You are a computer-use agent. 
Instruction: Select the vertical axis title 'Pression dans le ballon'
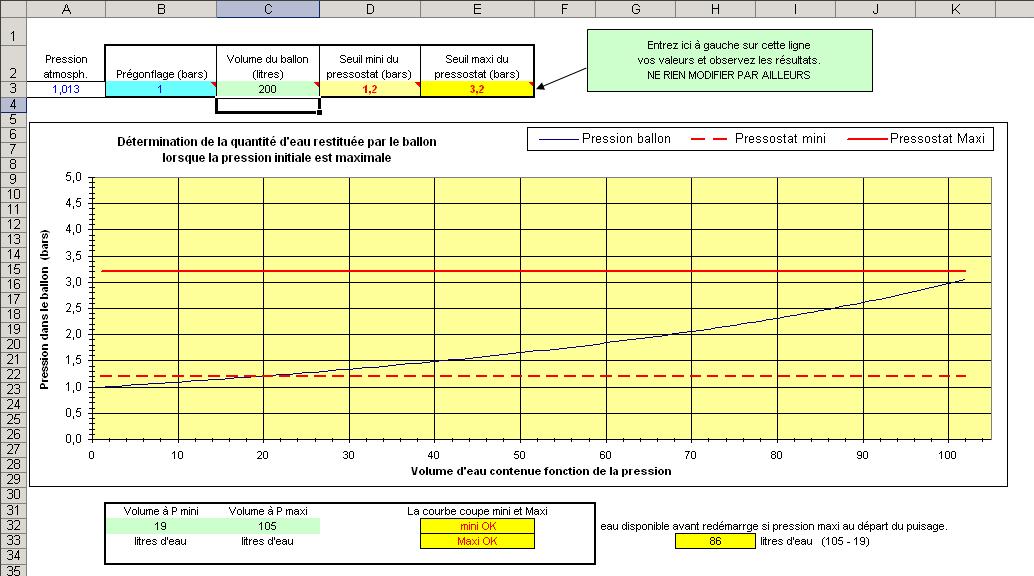point(44,309)
